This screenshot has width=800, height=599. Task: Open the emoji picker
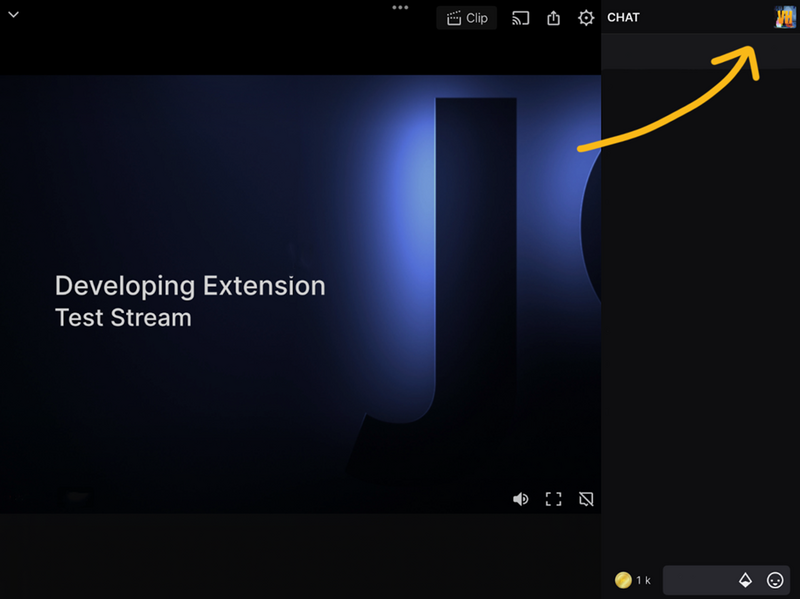pyautogui.click(x=775, y=580)
